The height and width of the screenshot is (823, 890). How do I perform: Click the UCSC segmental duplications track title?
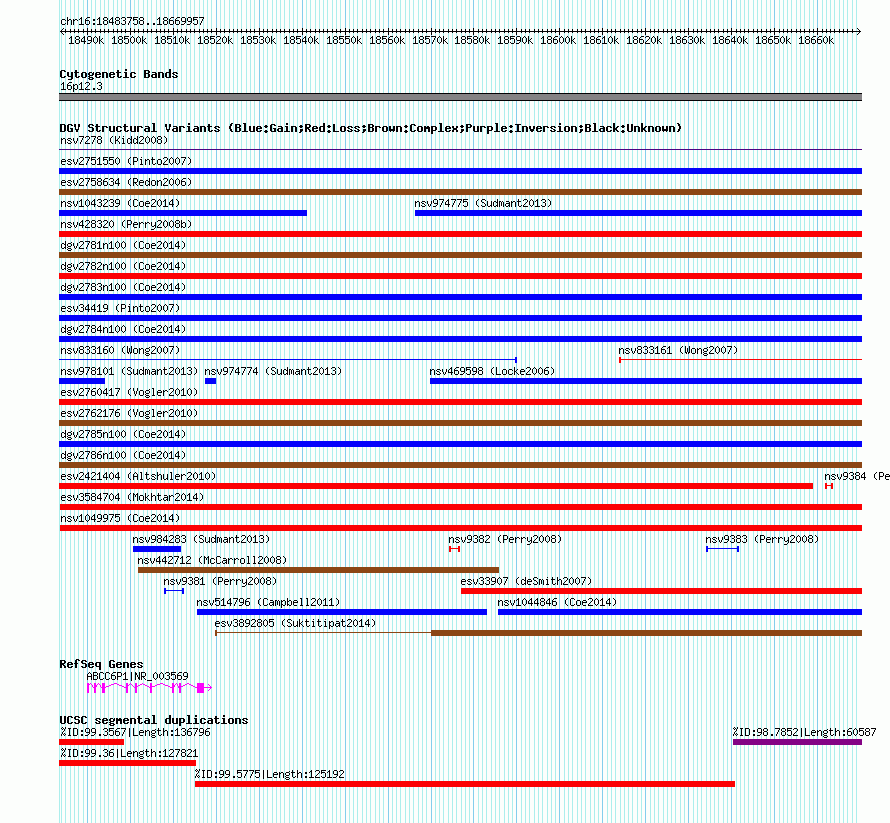[154, 720]
